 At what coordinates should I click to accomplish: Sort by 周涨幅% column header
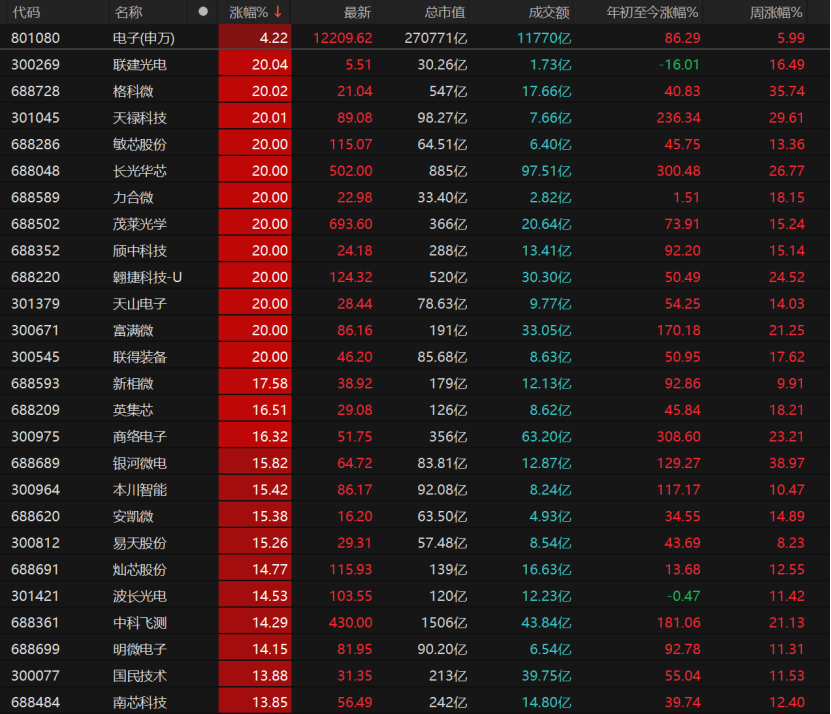point(776,12)
